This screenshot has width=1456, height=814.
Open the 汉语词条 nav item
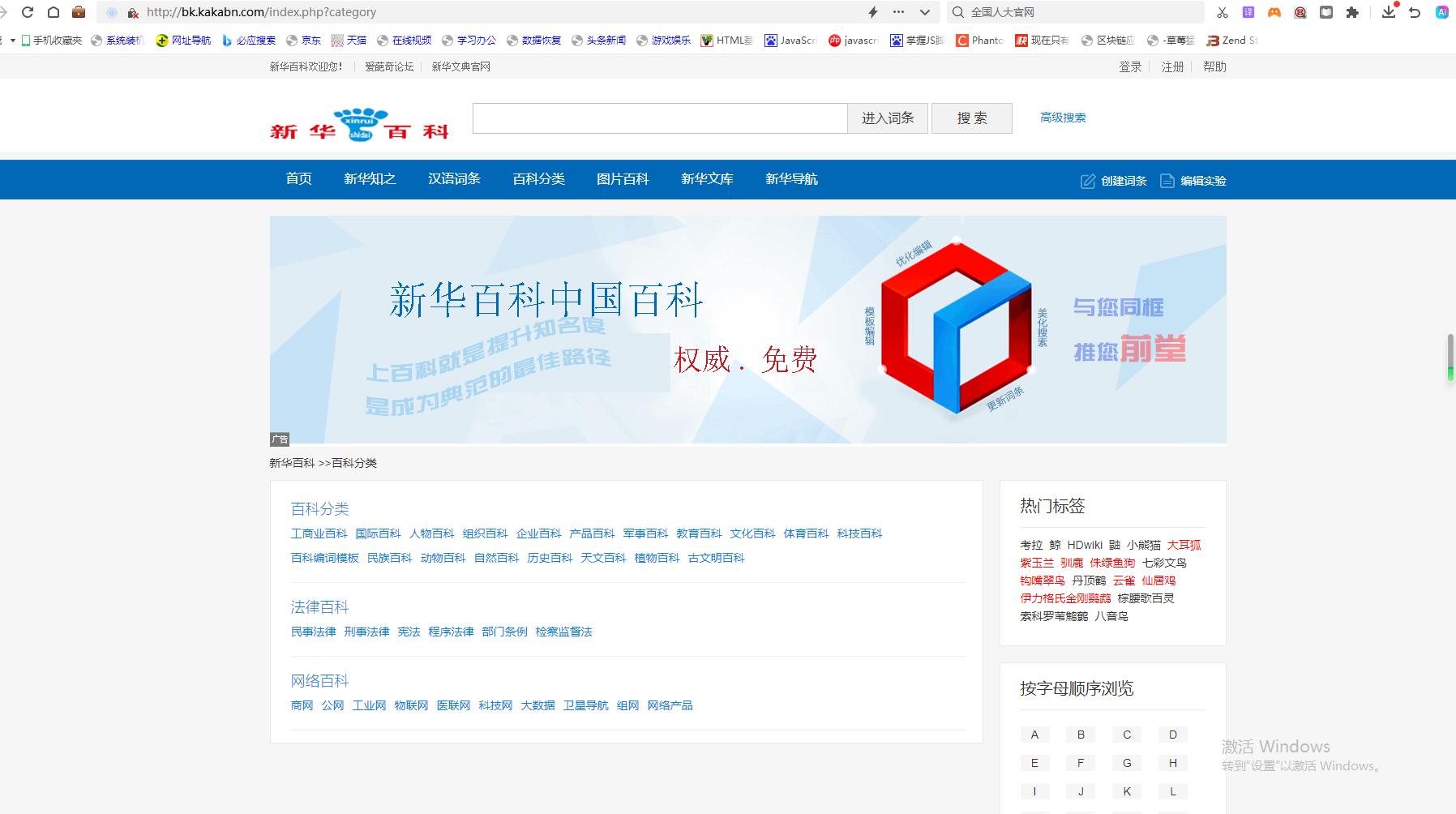[x=454, y=179]
